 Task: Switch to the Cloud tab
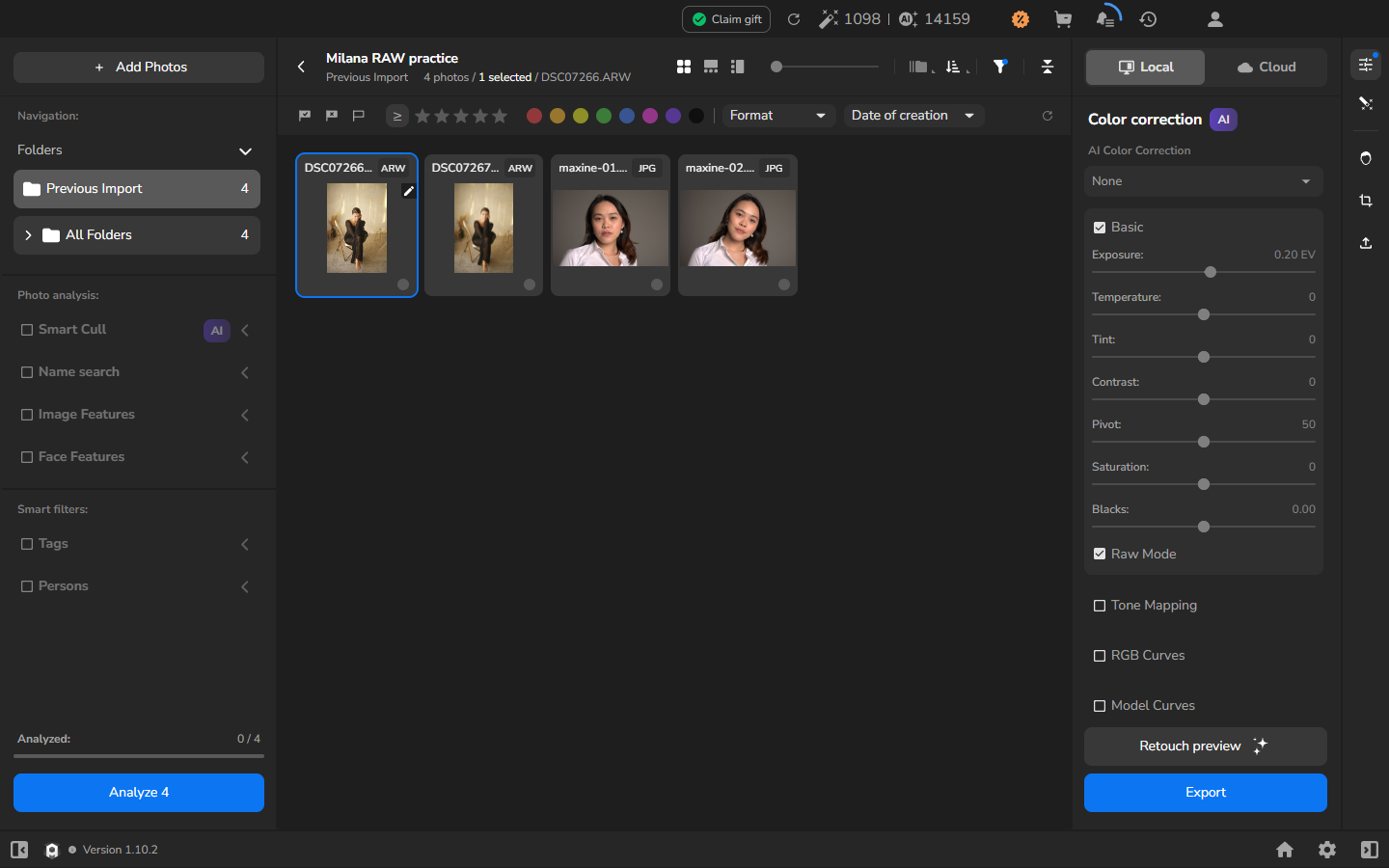pos(1266,68)
